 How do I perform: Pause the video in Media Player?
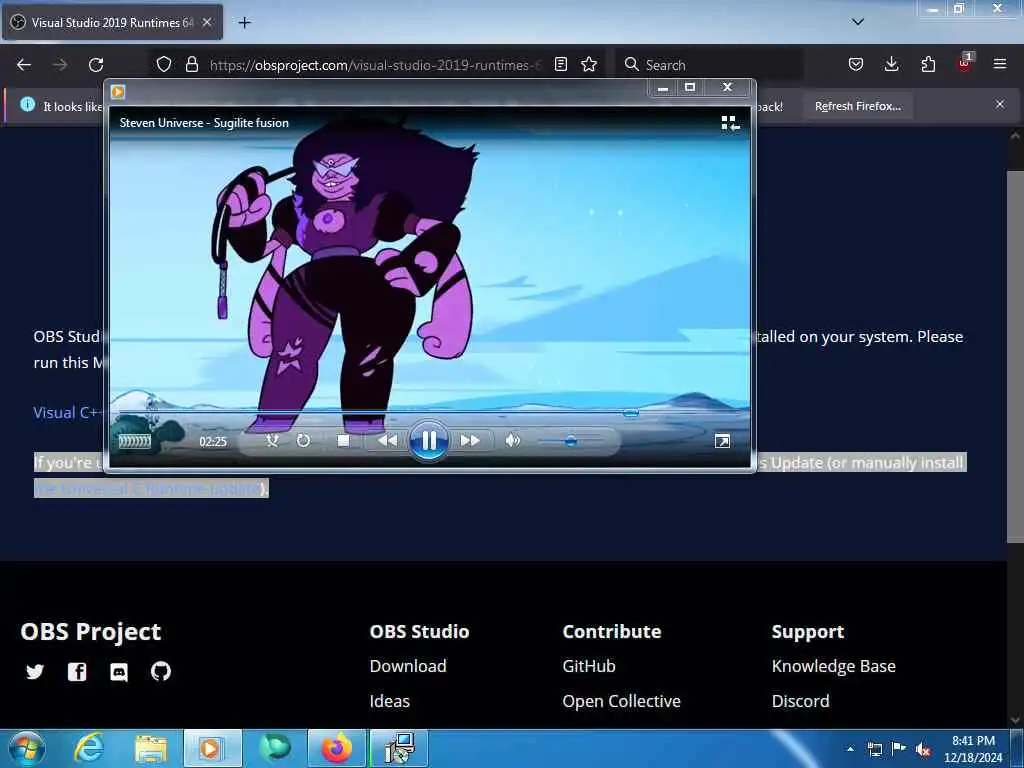tap(428, 440)
